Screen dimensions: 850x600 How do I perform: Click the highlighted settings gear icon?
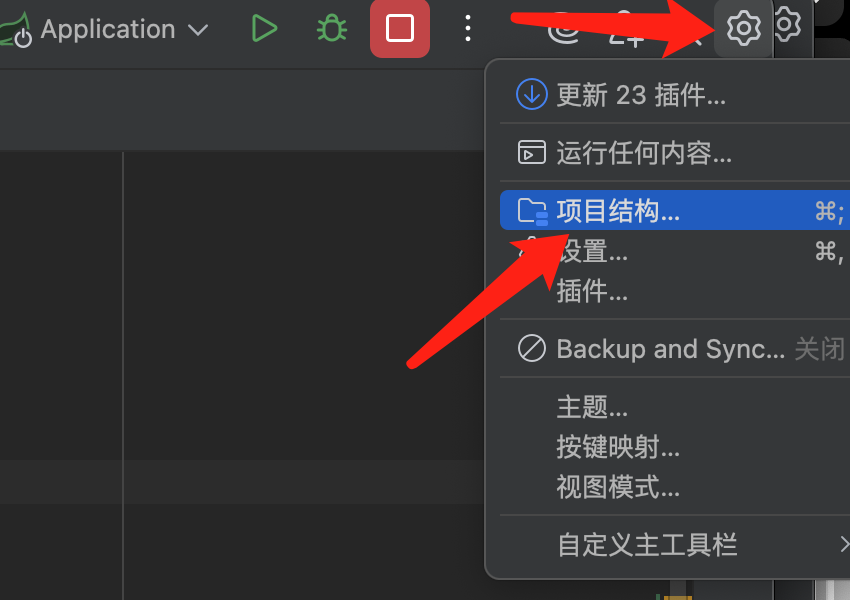[x=743, y=28]
